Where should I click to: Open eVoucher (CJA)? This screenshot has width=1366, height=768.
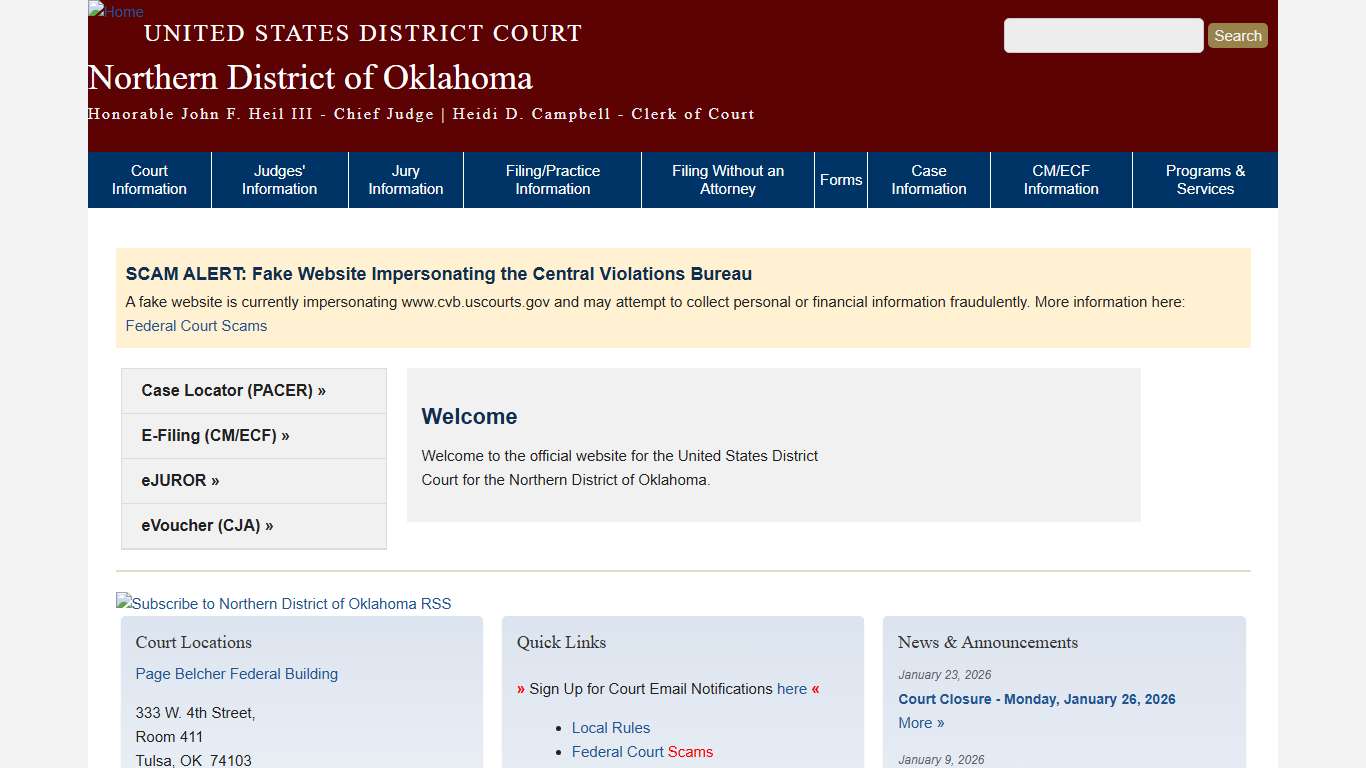(206, 525)
